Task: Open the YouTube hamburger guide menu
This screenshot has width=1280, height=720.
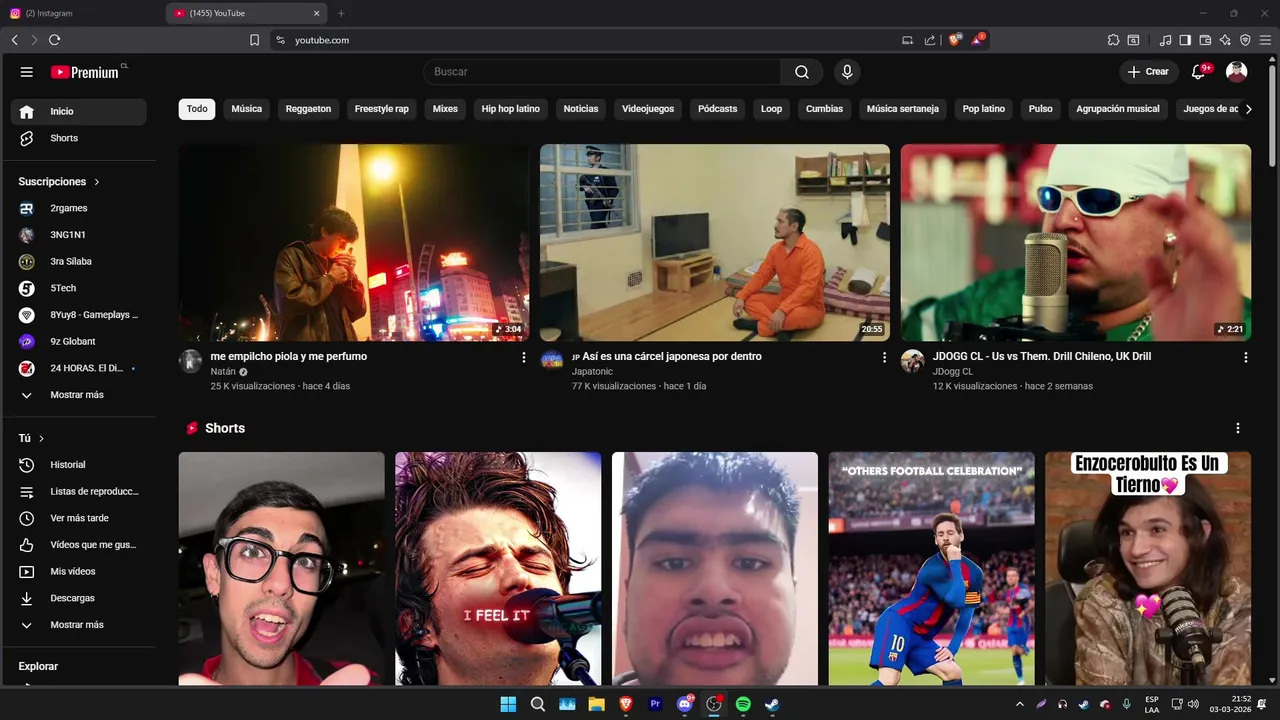Action: pos(27,72)
